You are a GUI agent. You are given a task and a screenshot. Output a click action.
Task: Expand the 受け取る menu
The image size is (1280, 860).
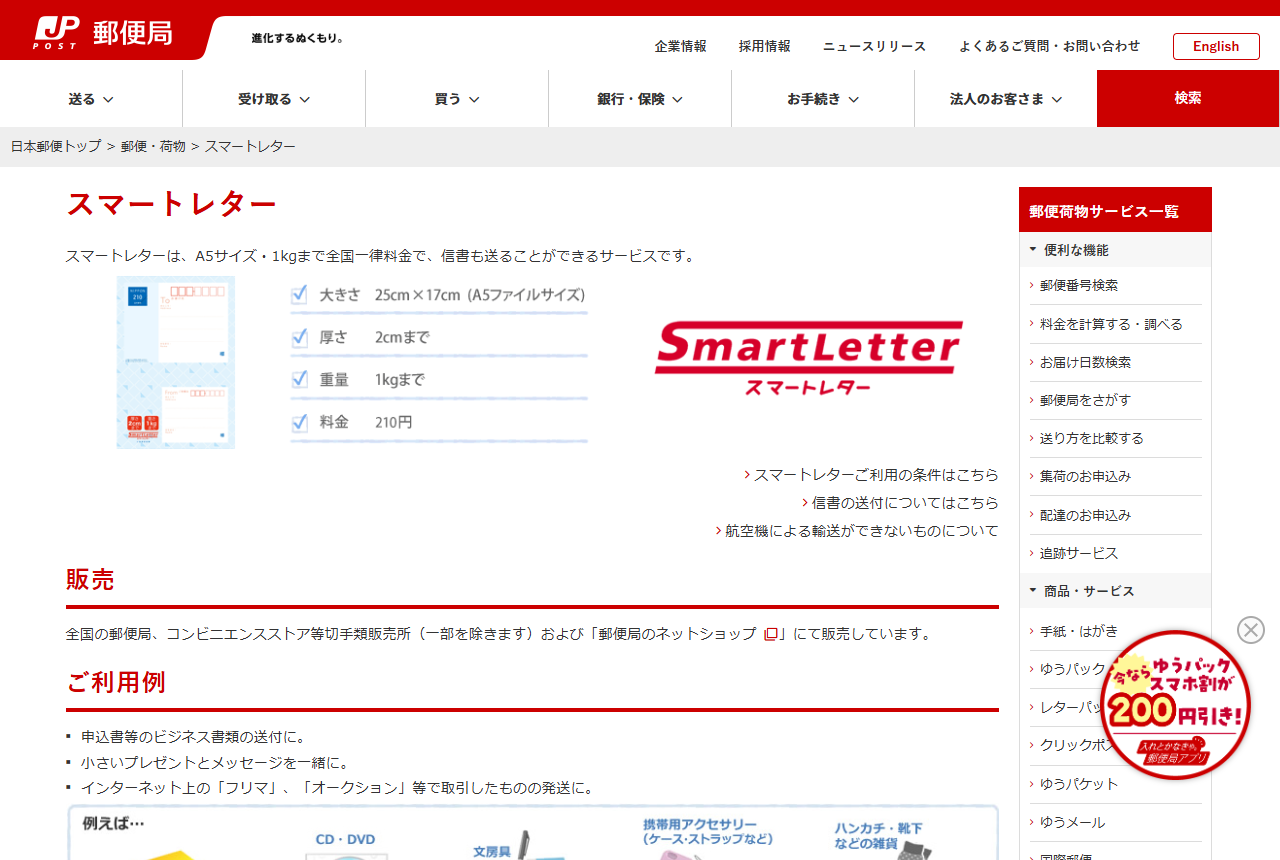(x=274, y=99)
